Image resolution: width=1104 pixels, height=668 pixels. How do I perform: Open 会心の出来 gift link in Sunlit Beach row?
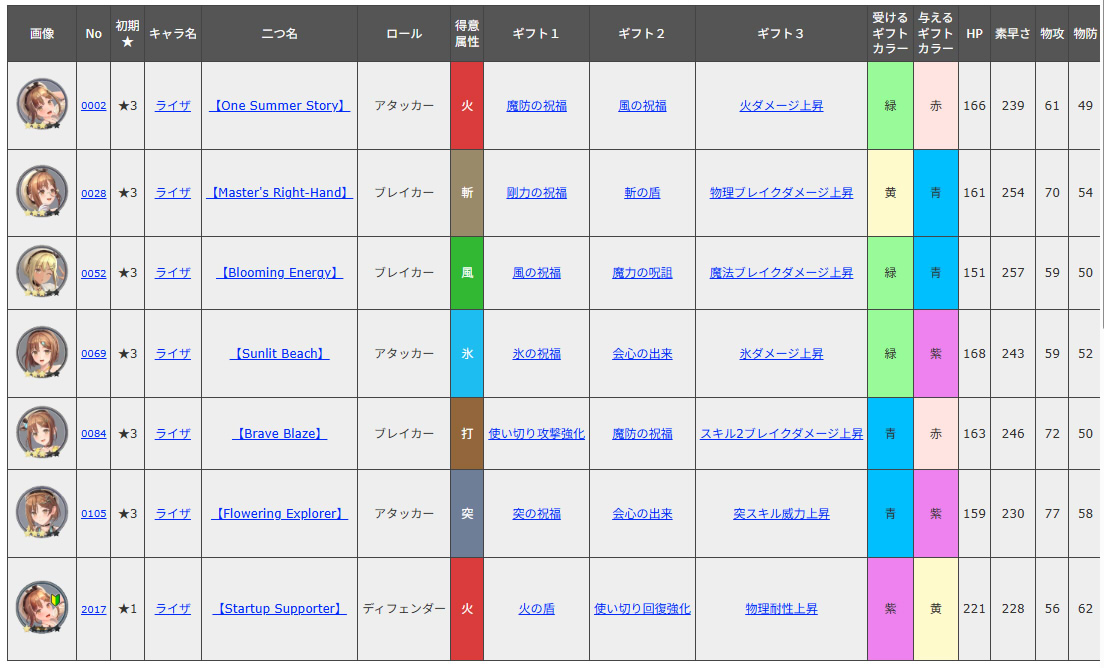pos(642,353)
